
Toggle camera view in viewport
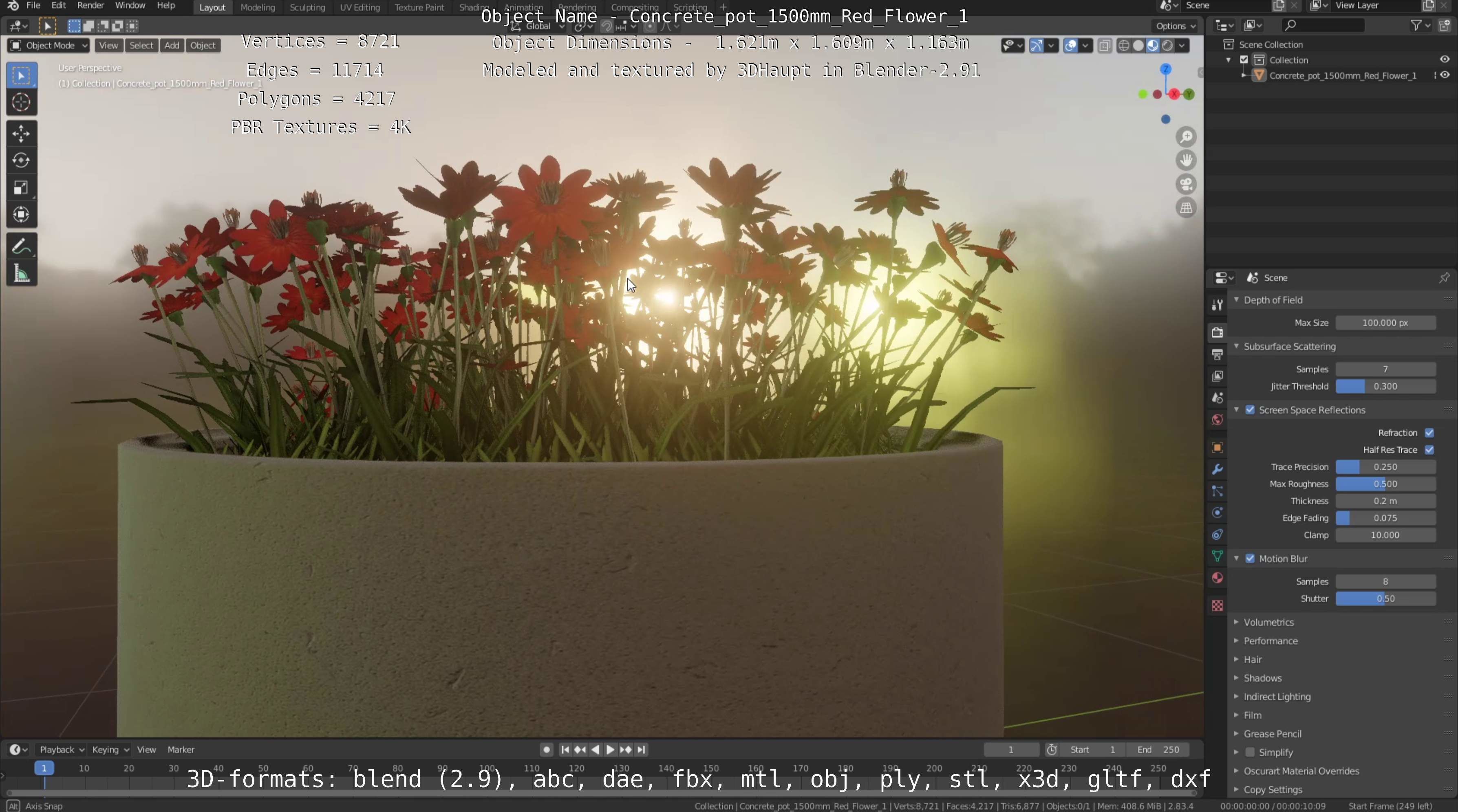[1186, 184]
